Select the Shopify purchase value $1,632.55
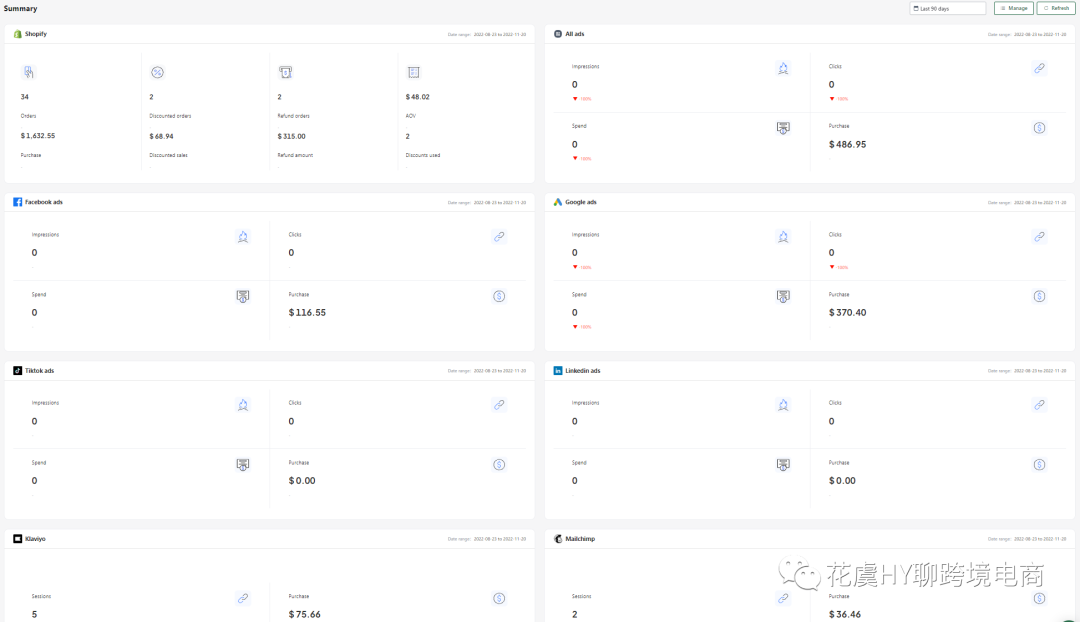 point(38,136)
